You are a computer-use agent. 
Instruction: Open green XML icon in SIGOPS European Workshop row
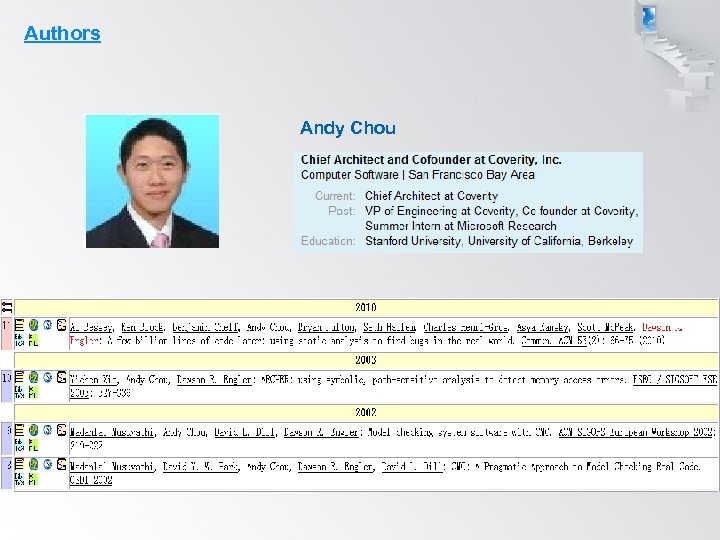(x=33, y=445)
